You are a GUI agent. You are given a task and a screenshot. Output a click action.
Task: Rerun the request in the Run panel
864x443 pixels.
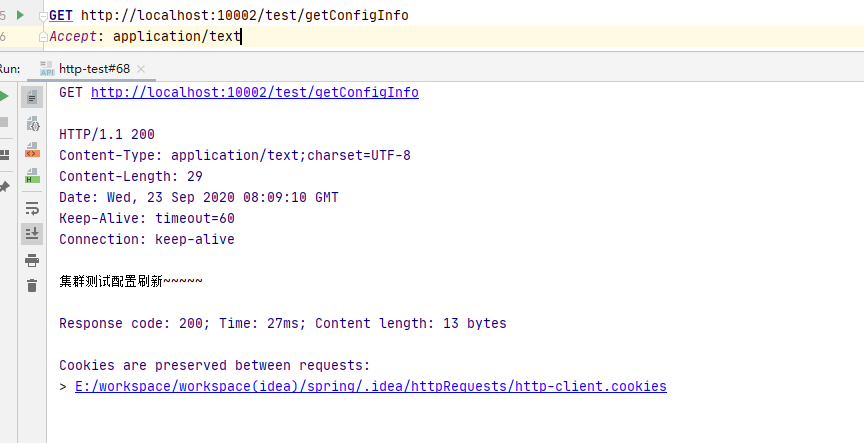[x=4, y=97]
